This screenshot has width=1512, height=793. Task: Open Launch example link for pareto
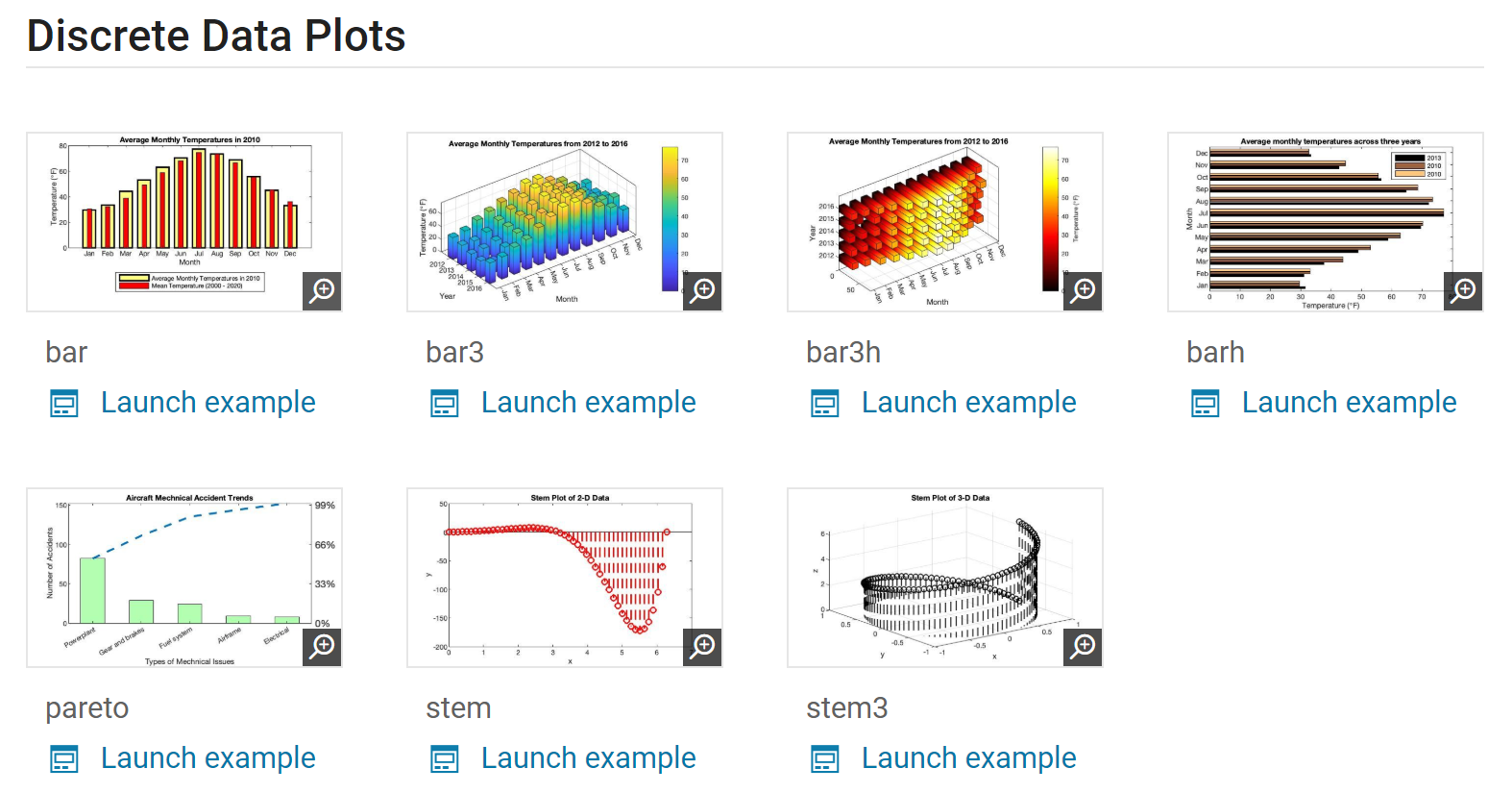click(207, 758)
